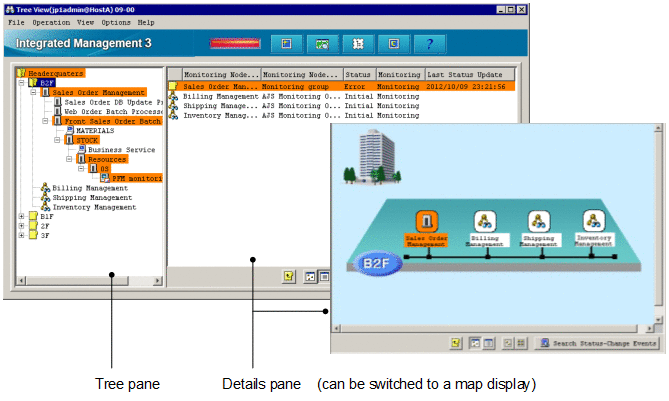
Task: Collapse the OS tree node
Action: click(x=81, y=169)
